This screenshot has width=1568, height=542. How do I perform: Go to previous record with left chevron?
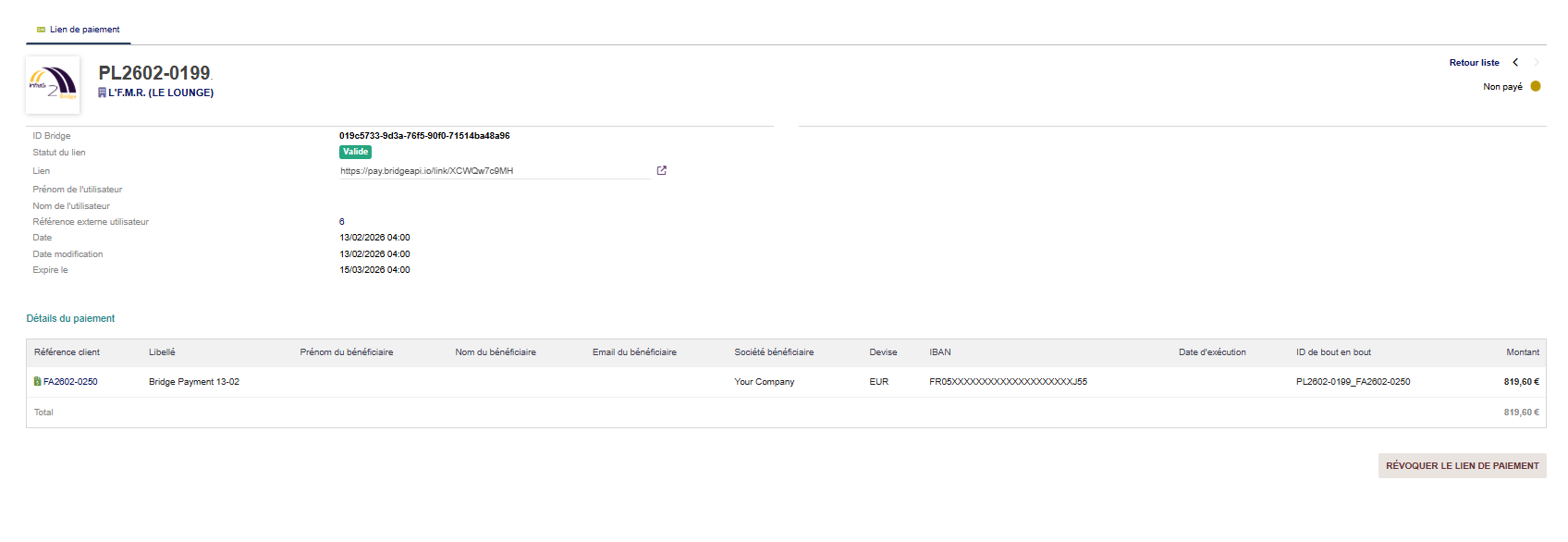(x=1515, y=63)
